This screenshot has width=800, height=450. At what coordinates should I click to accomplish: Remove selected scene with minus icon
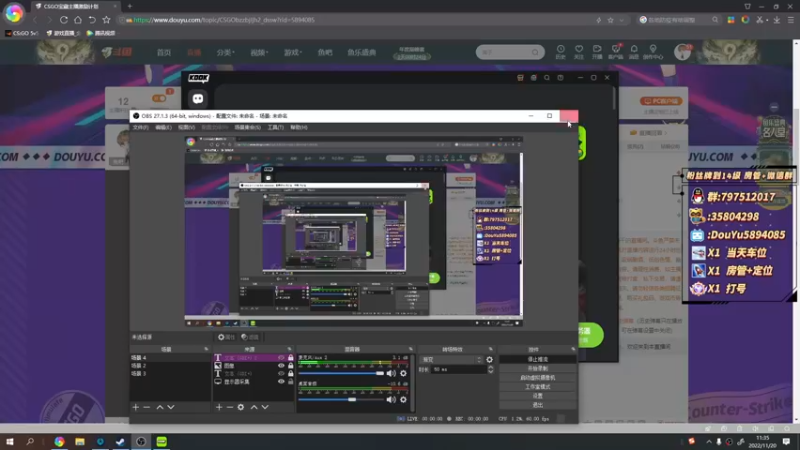pos(147,407)
